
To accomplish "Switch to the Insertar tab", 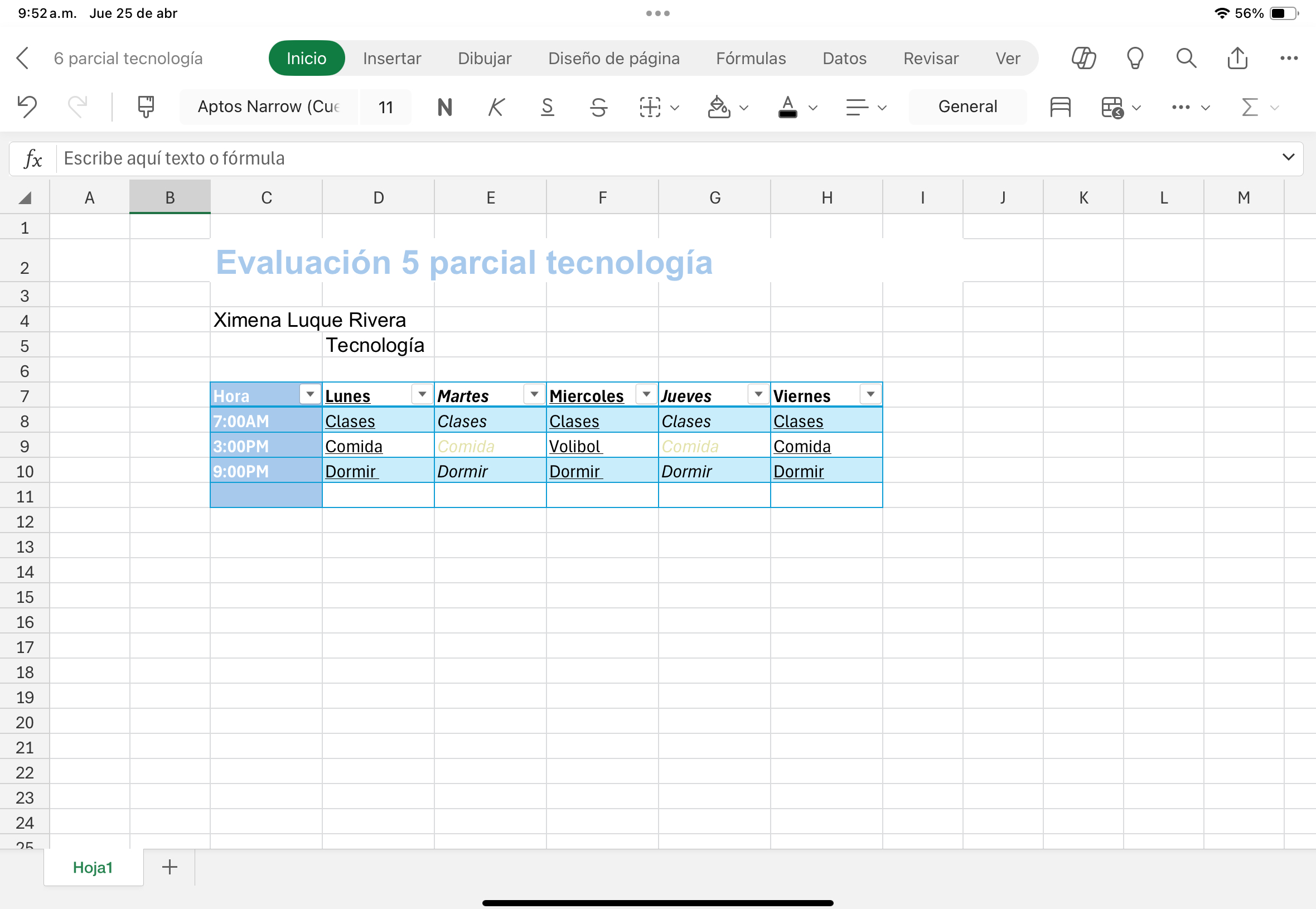I will pos(392,58).
